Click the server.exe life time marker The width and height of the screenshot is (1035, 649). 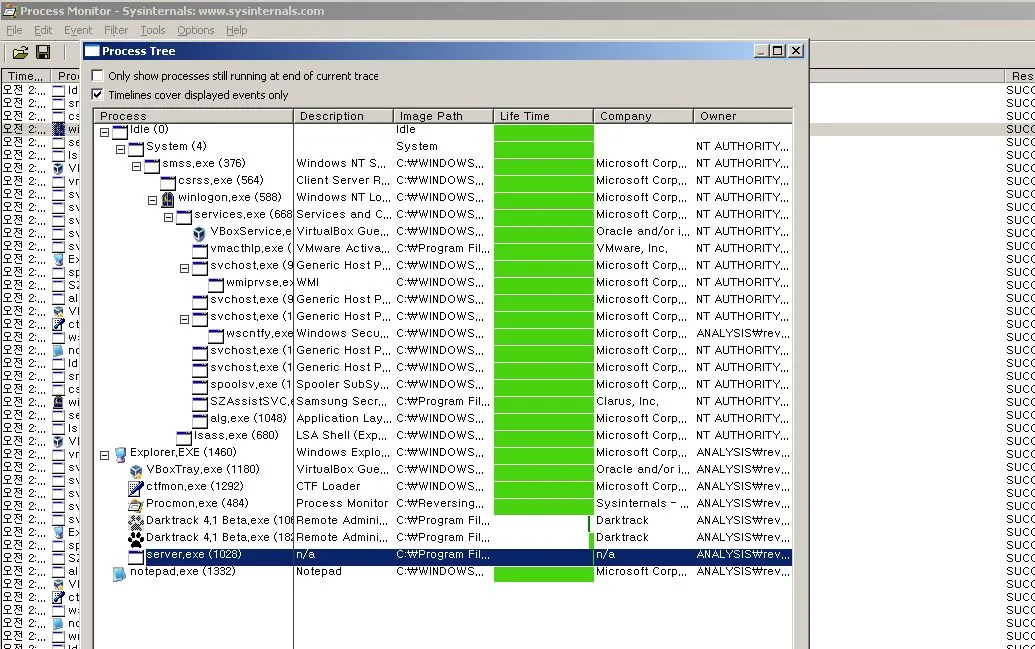(592, 556)
